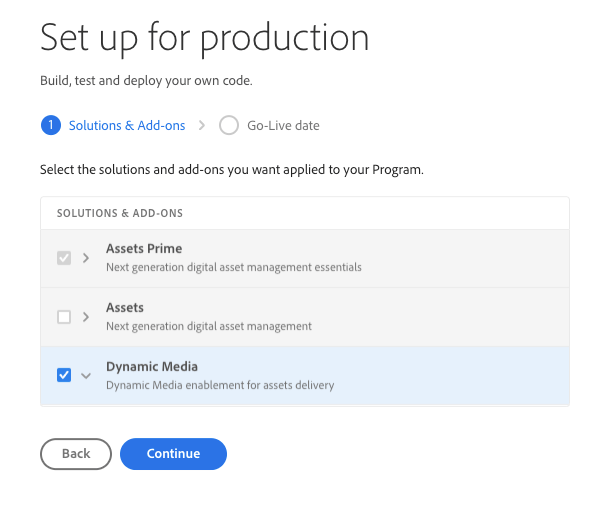Collapse the Dynamic Media row chevron
Image resolution: width=604 pixels, height=525 pixels.
[x=86, y=376]
